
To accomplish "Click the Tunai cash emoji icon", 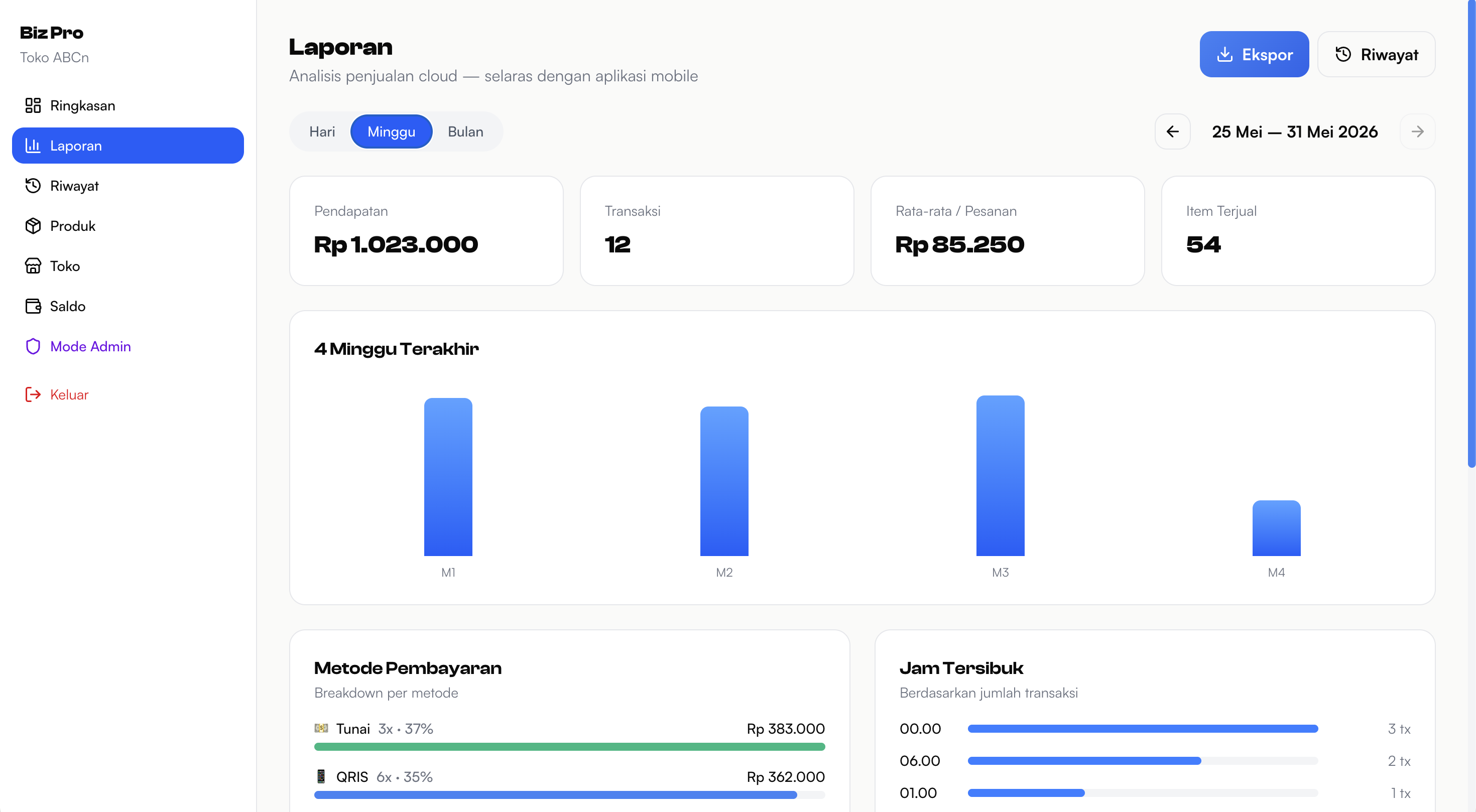I will [x=321, y=728].
